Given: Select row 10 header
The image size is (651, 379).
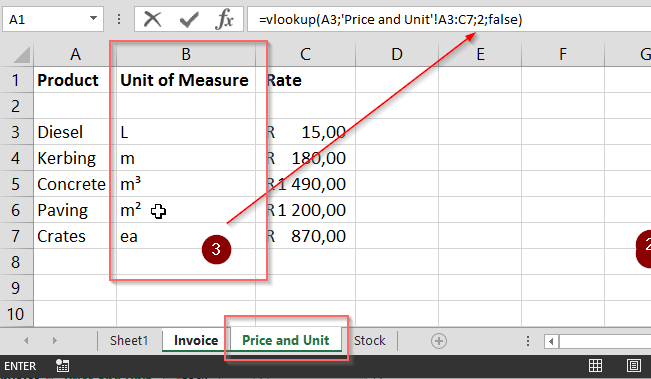Looking at the screenshot, I should (x=17, y=314).
